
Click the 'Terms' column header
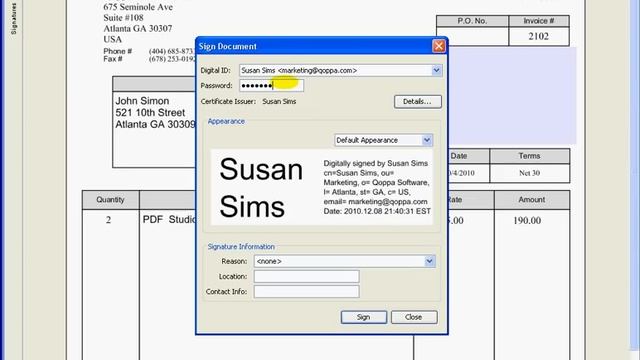coord(529,156)
